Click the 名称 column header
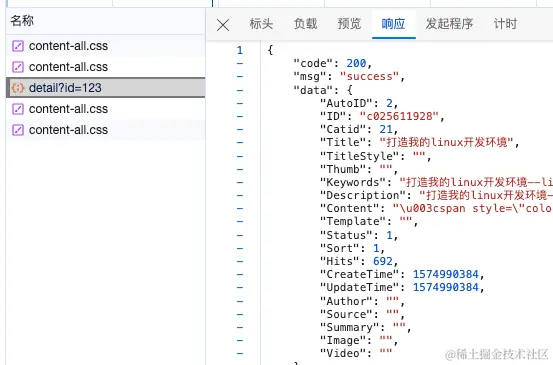 pos(105,21)
